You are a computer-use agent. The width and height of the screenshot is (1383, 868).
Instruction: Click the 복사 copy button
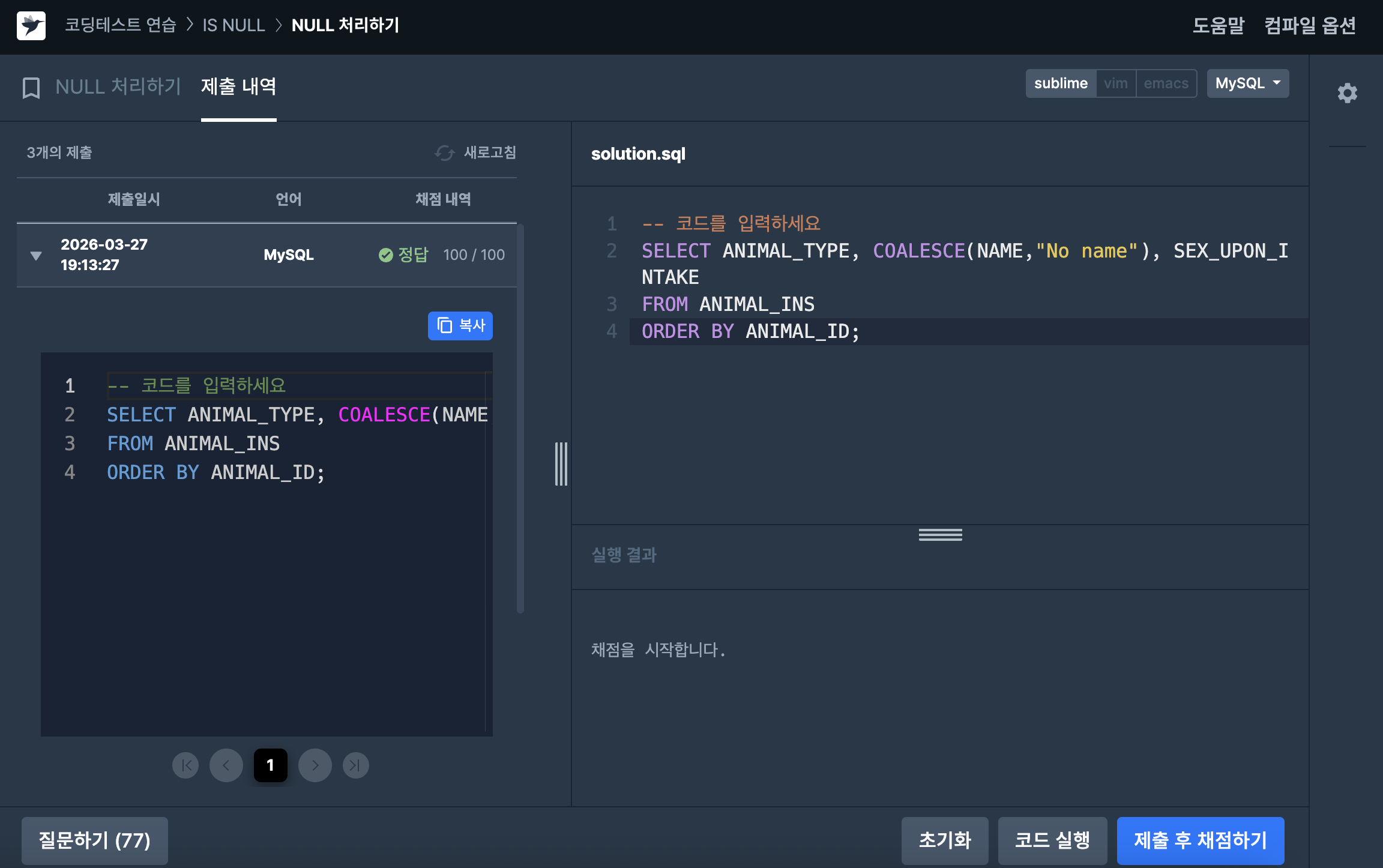click(460, 325)
